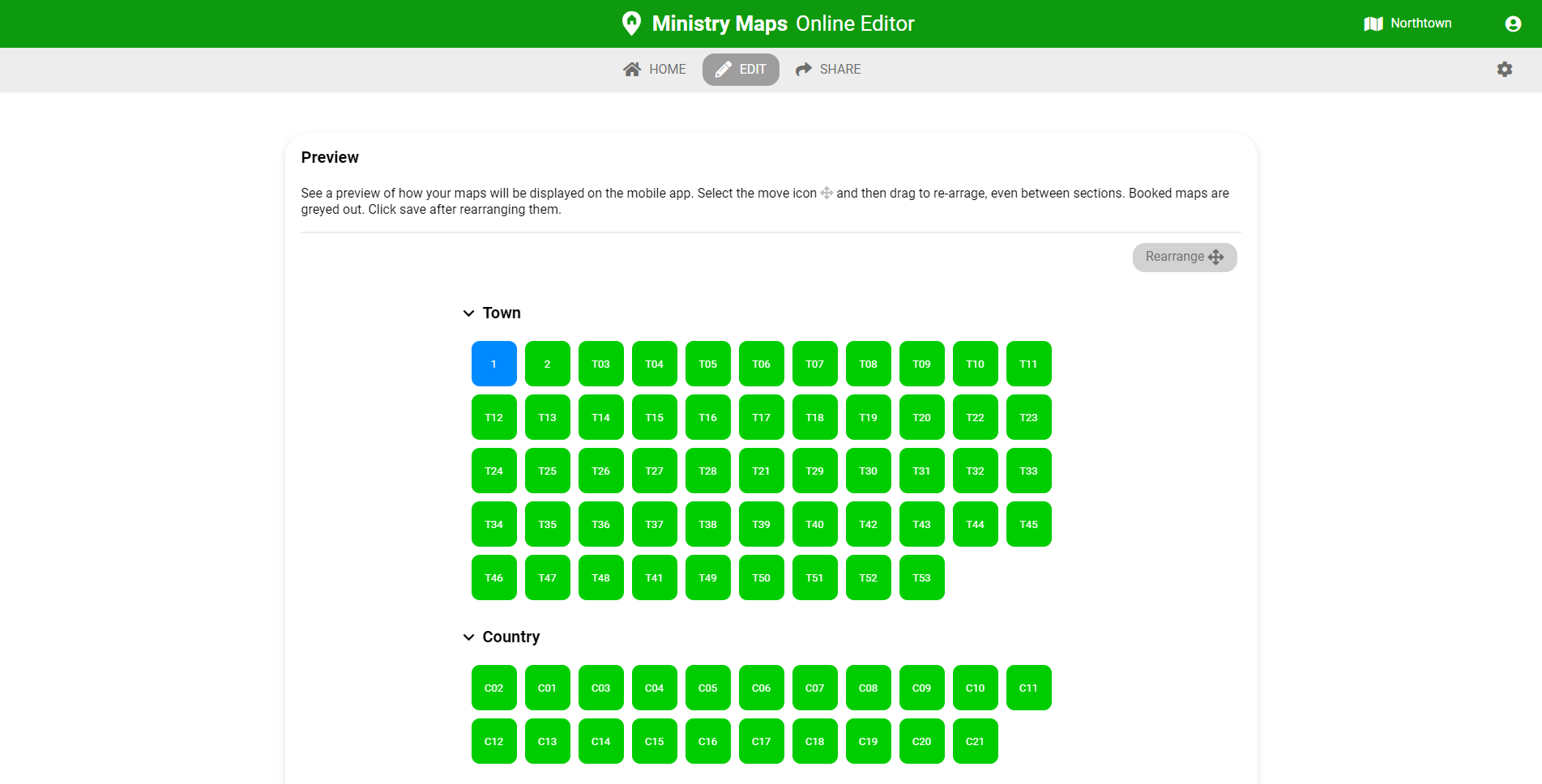Select Country map tile C20
The height and width of the screenshot is (784, 1542).
pos(922,741)
